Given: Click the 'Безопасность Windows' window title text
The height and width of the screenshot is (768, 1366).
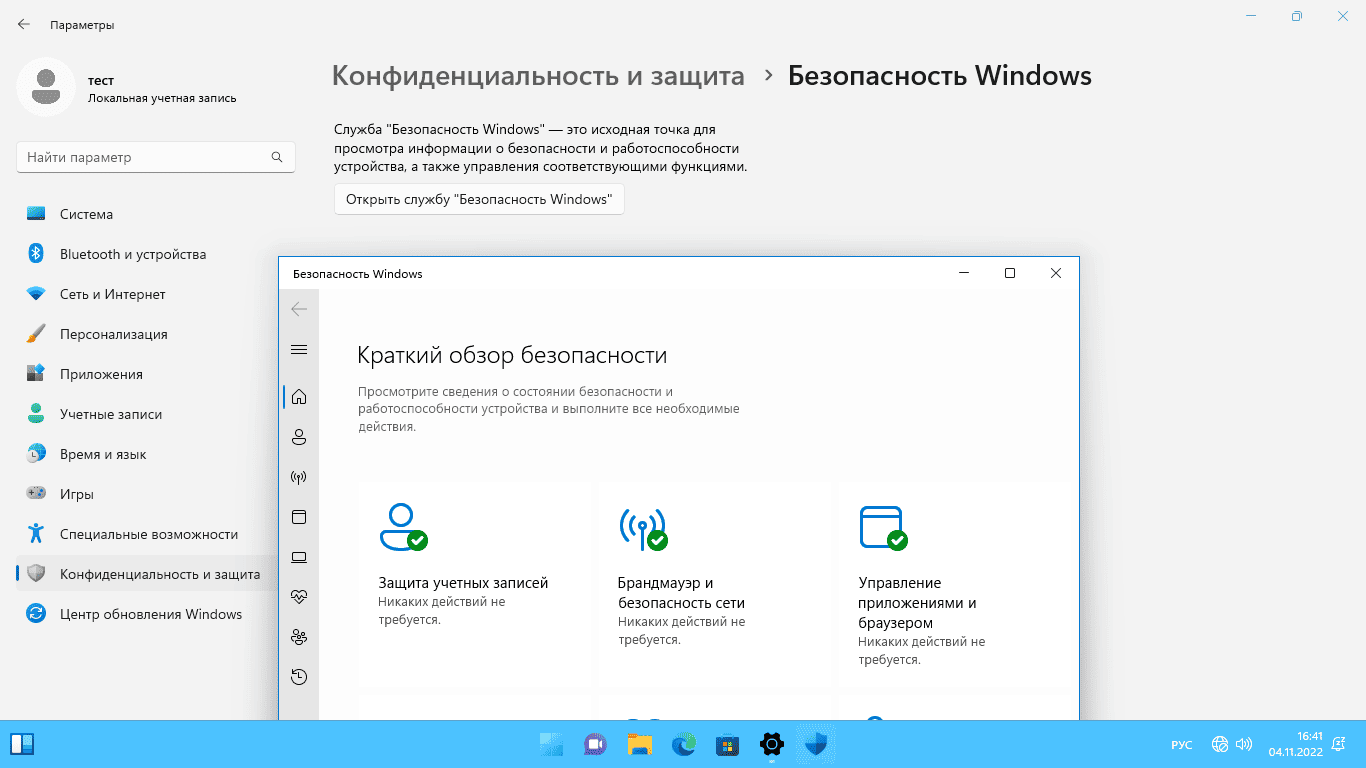Looking at the screenshot, I should 358,273.
